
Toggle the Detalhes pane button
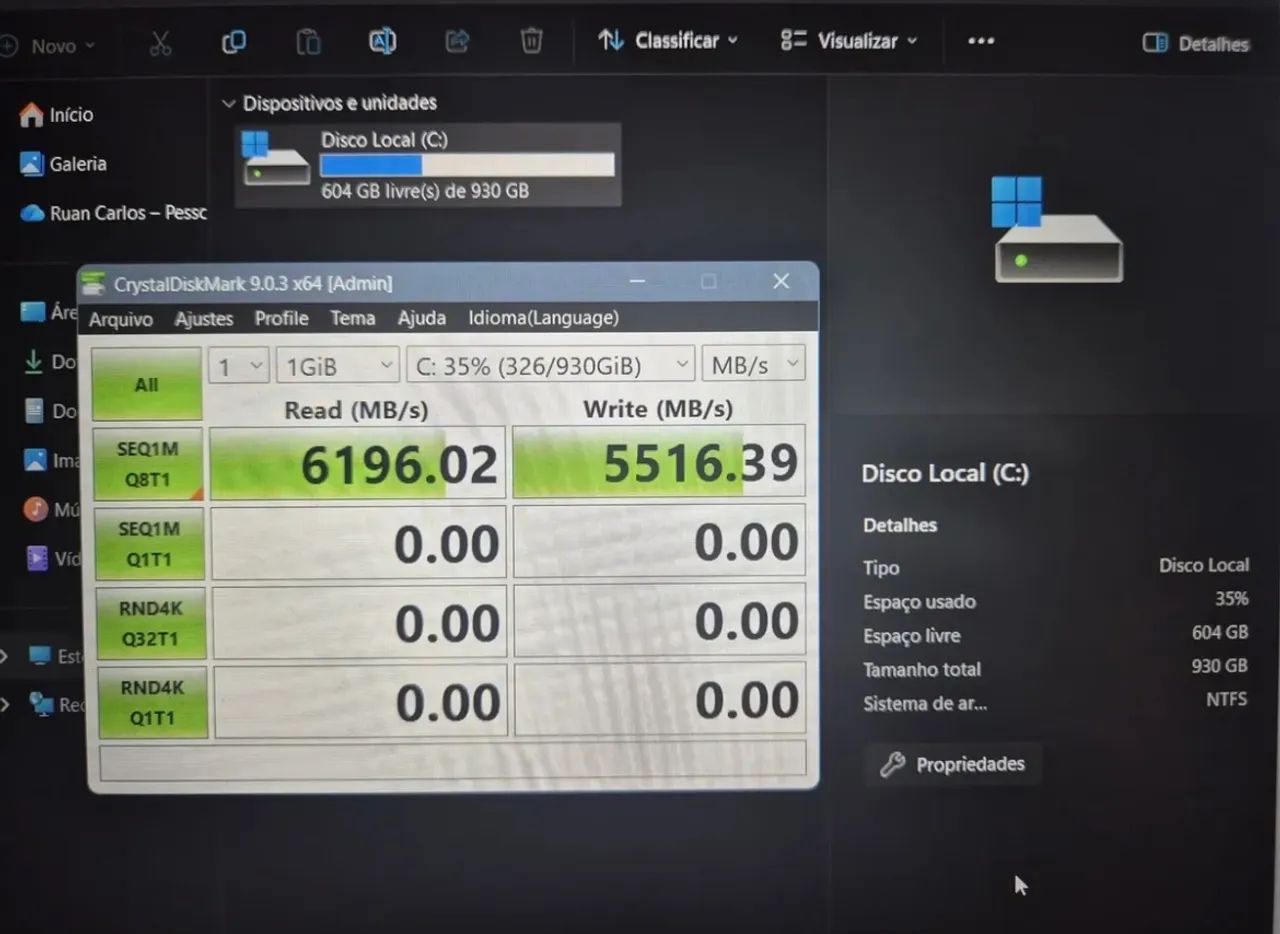coord(1196,43)
